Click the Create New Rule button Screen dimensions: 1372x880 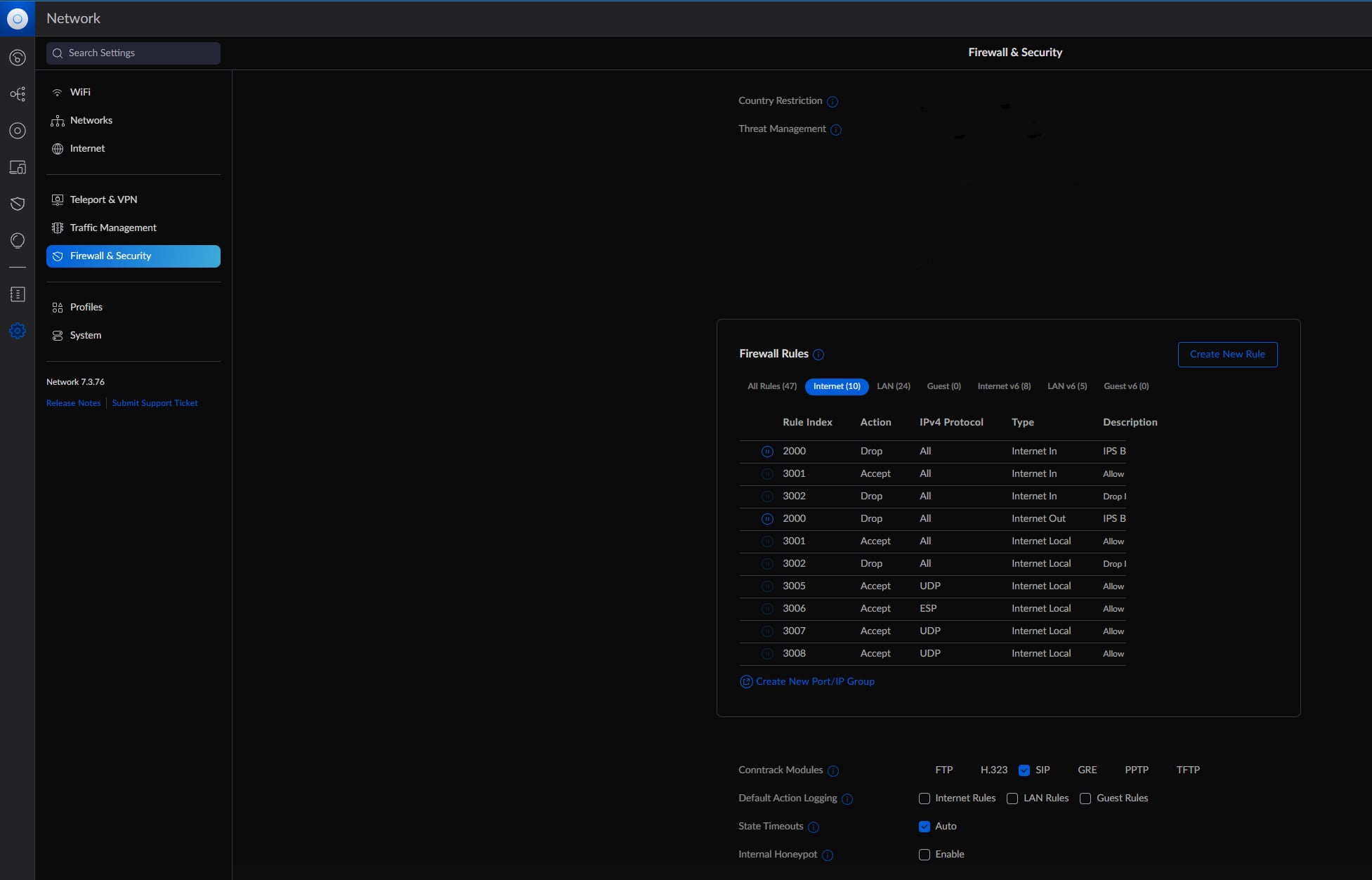[x=1227, y=355]
